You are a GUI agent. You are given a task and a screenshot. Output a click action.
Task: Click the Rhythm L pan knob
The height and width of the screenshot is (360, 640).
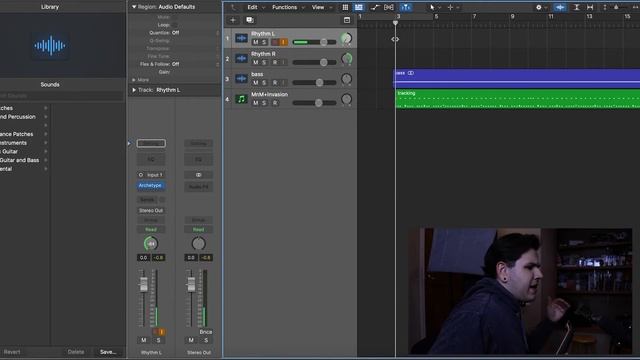point(346,38)
